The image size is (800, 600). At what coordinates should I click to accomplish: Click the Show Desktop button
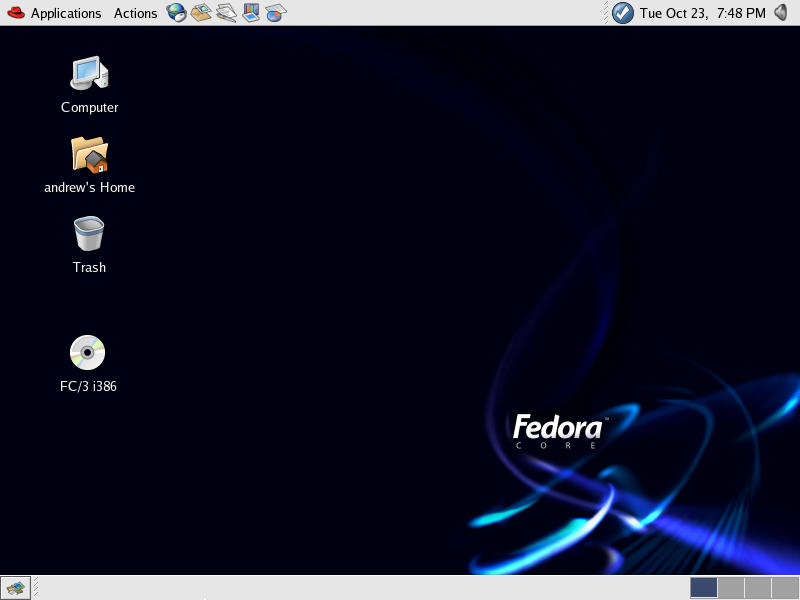pyautogui.click(x=15, y=588)
